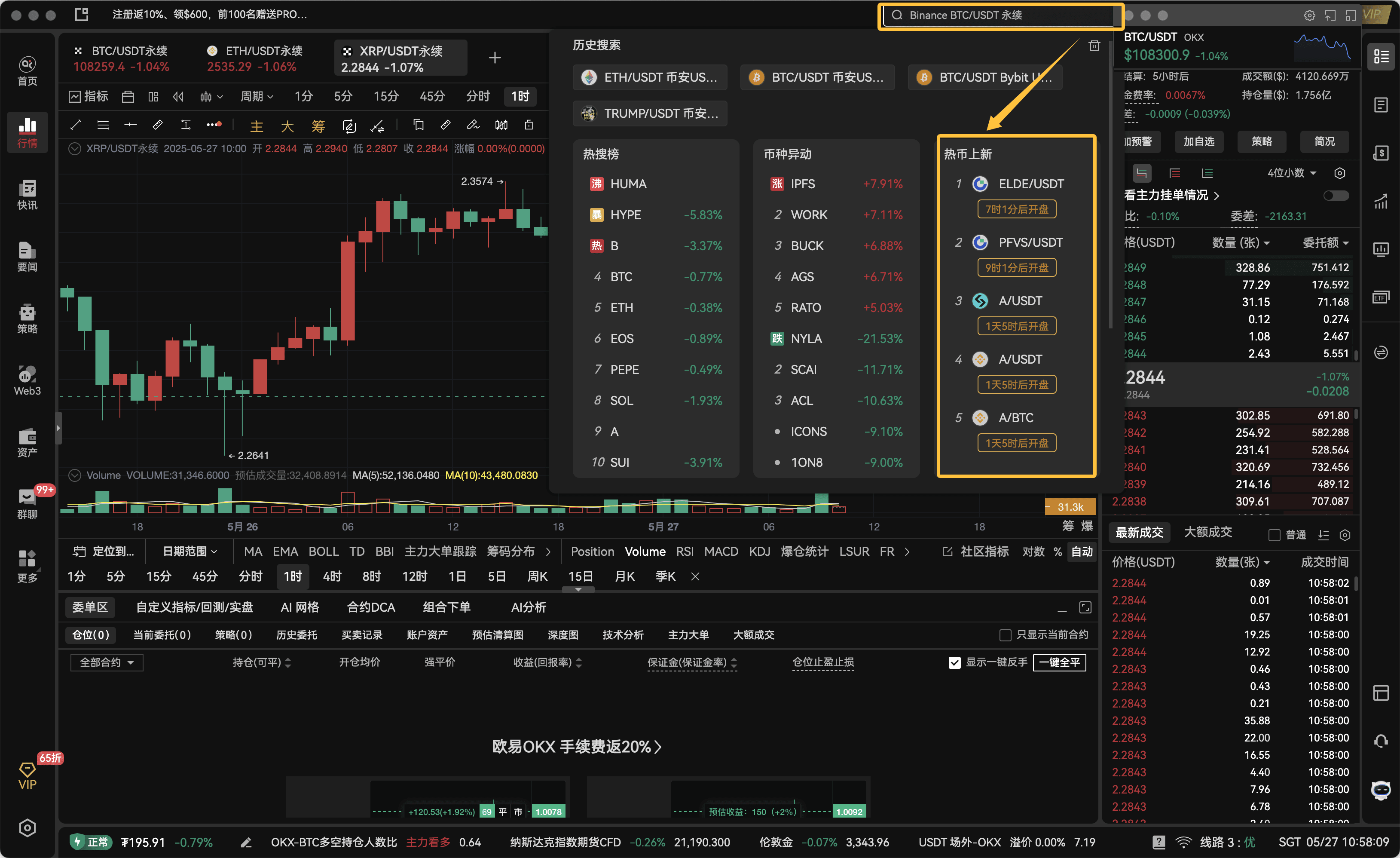1400x858 pixels.
Task: Expand main indicator list after 筹码分布
Action: [x=548, y=551]
